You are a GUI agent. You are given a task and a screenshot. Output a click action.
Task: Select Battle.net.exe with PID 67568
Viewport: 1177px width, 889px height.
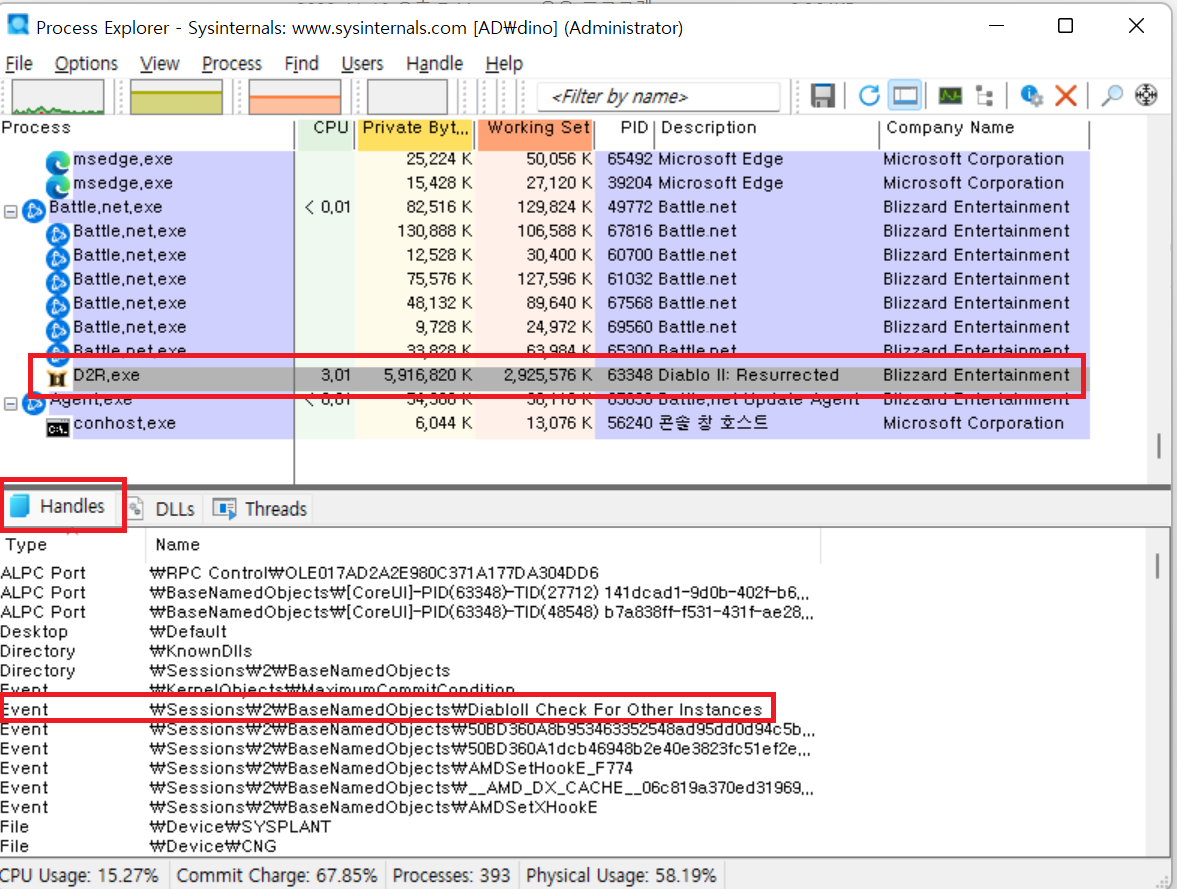coord(544,303)
